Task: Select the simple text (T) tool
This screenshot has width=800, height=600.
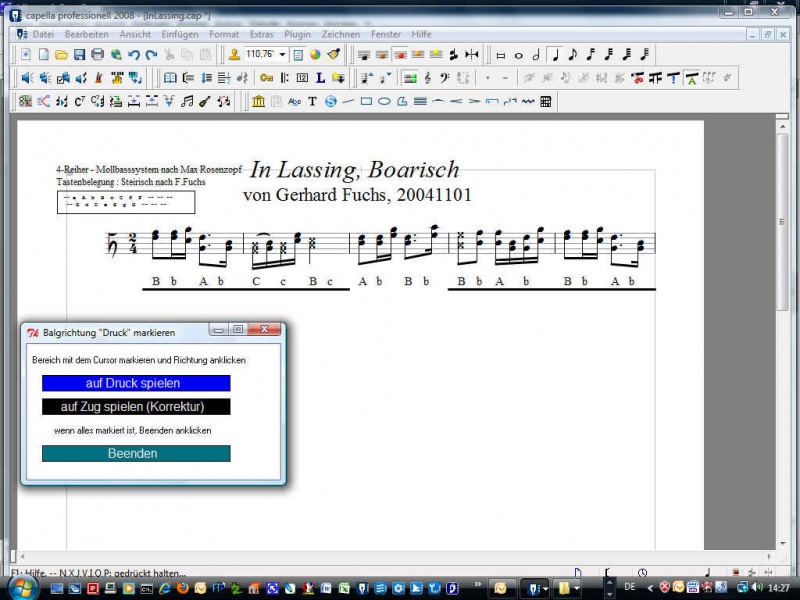Action: click(312, 101)
